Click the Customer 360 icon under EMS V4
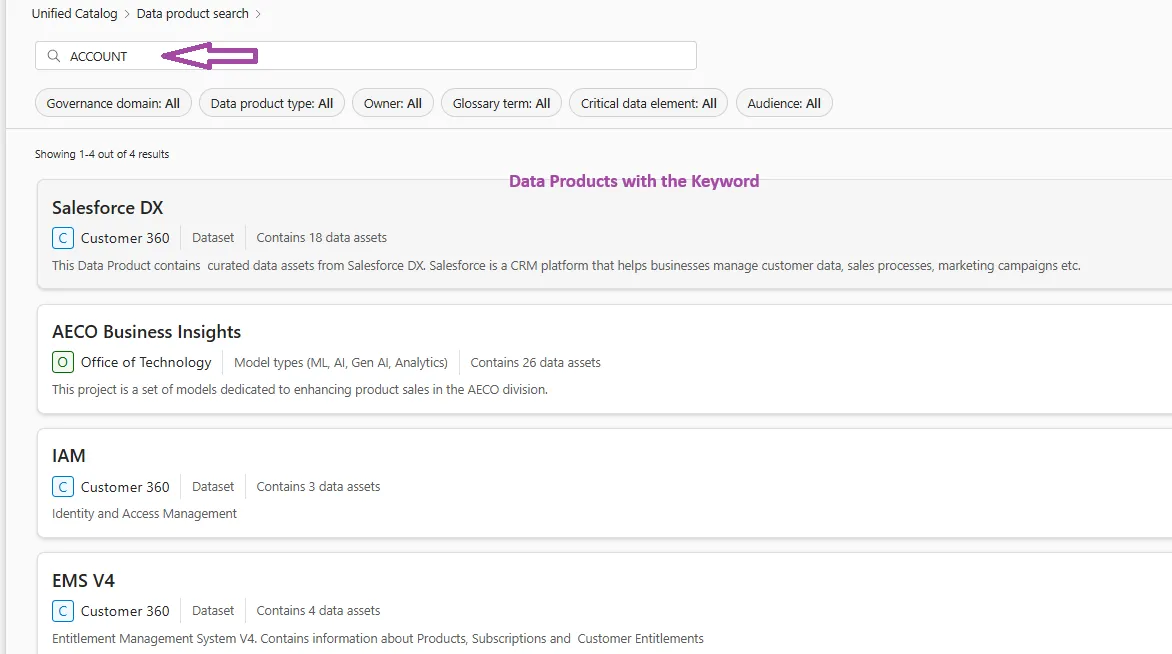Image resolution: width=1172 pixels, height=654 pixels. 63,611
